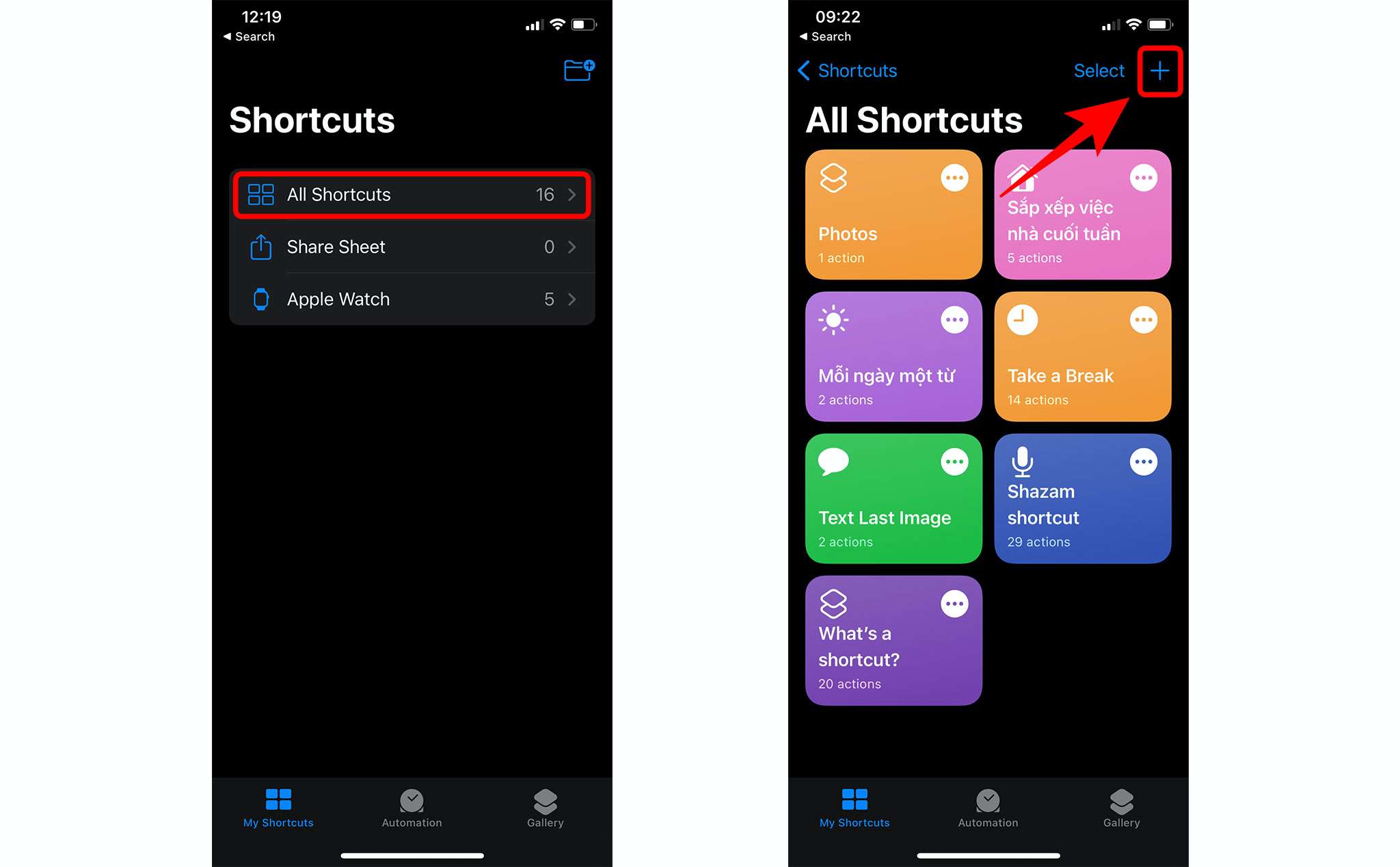This screenshot has width=1400, height=867.
Task: Click ellipsis menu on Photos shortcut
Action: [954, 177]
